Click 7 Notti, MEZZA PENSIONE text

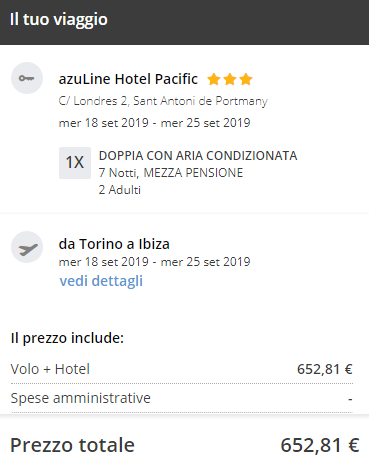point(171,173)
